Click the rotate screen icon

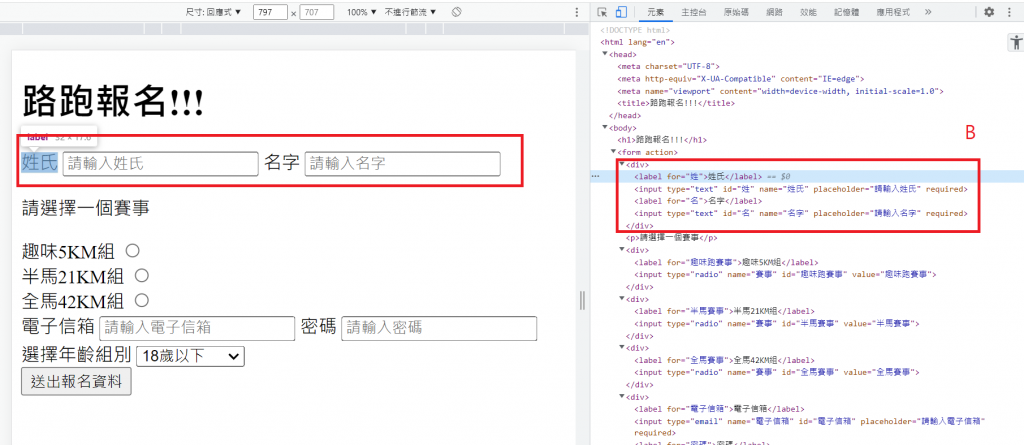[x=457, y=12]
